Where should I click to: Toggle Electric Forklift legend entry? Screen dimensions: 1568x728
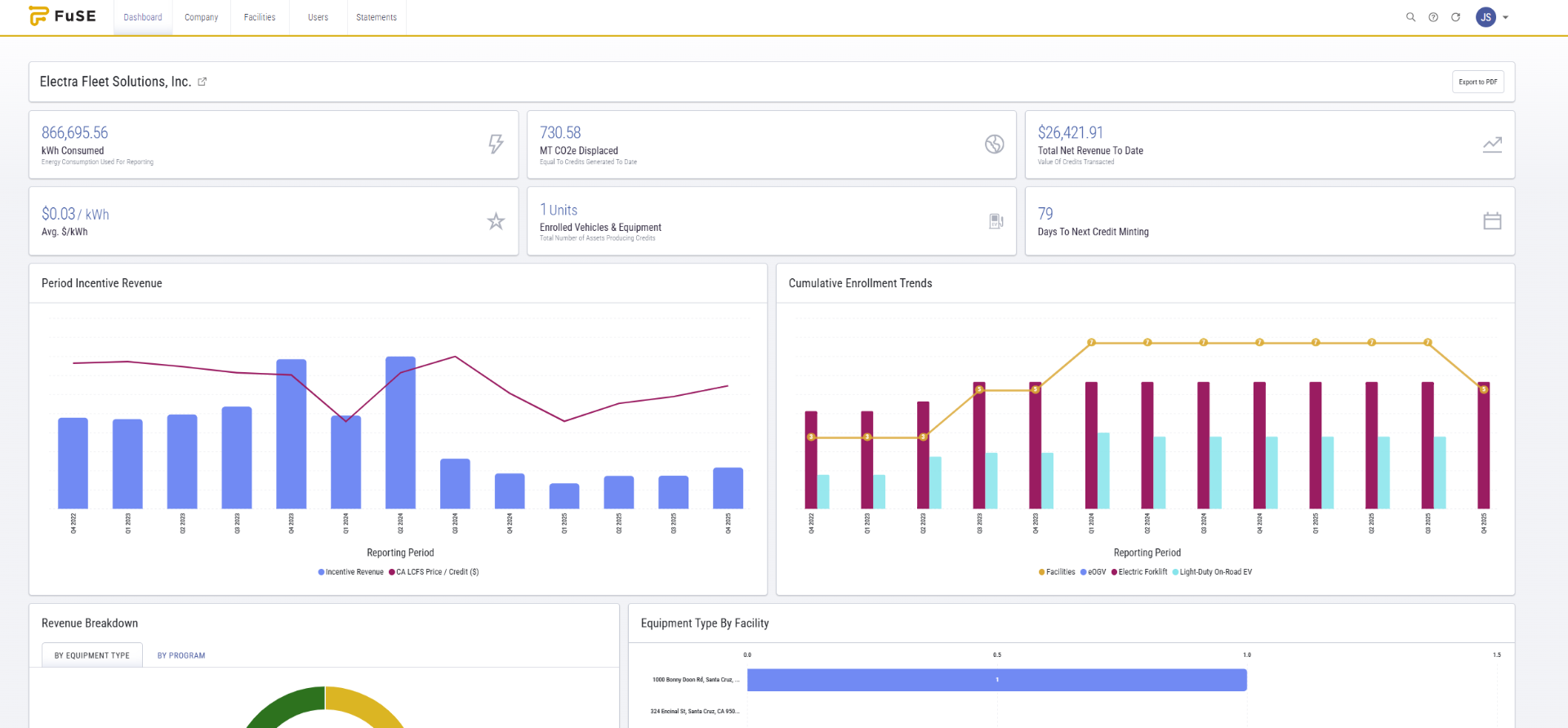(x=1139, y=572)
